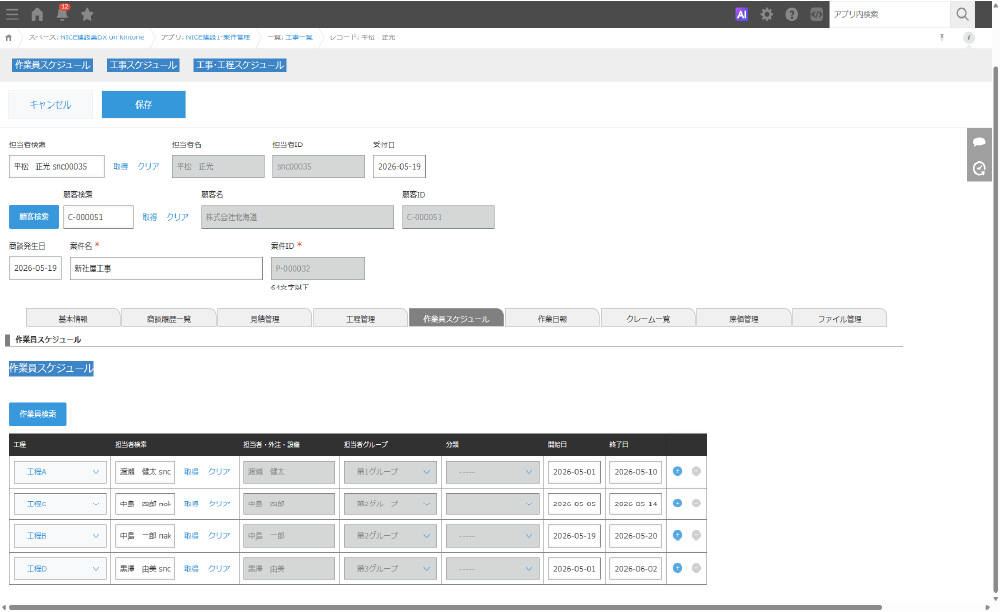
Task: Open the 工程D dropdown
Action: pyautogui.click(x=60, y=568)
